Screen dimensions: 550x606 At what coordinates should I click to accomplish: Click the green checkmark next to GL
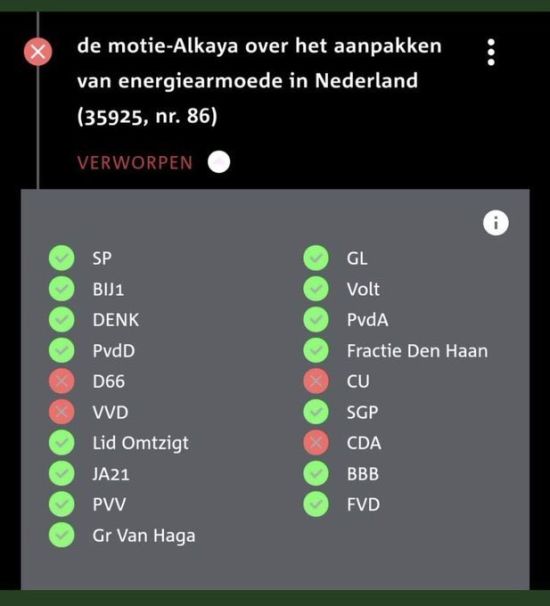[x=316, y=258]
